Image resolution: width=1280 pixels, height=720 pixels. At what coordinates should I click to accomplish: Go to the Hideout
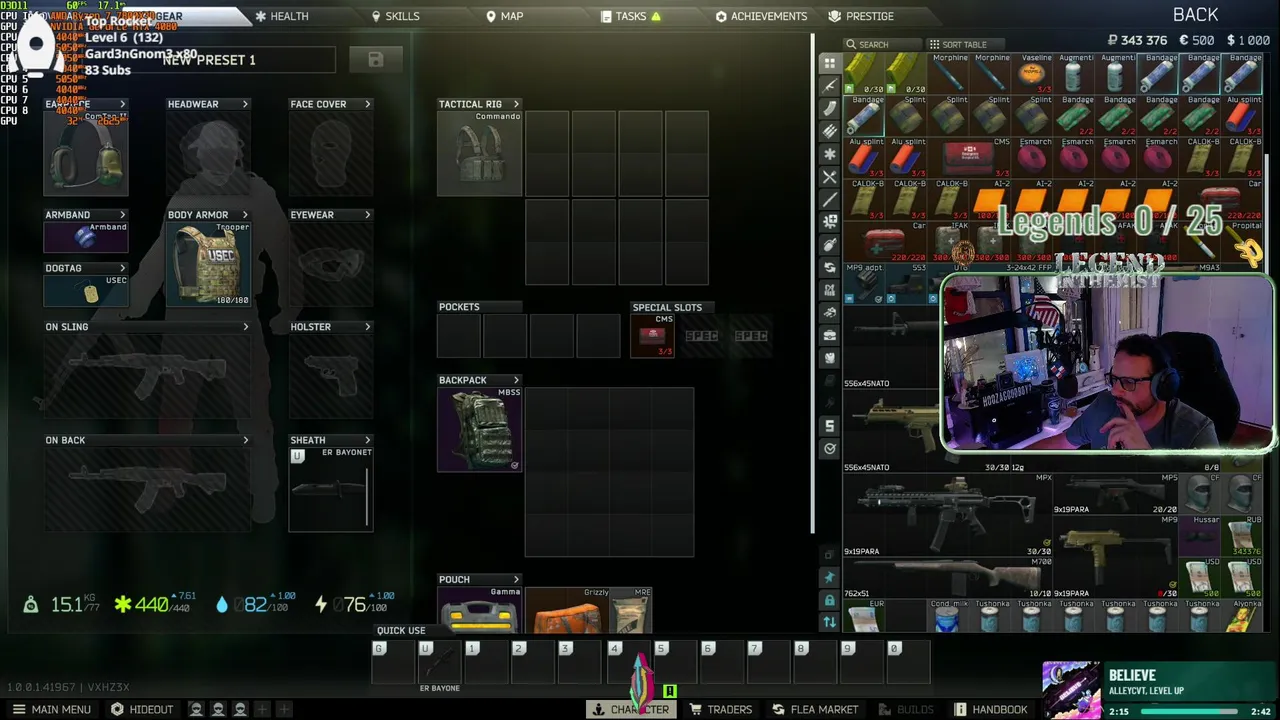pos(142,709)
